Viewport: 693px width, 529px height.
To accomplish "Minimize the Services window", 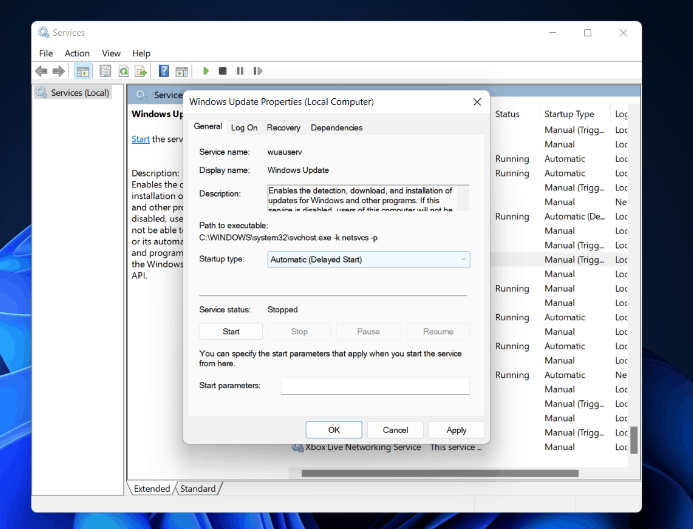I will (552, 33).
